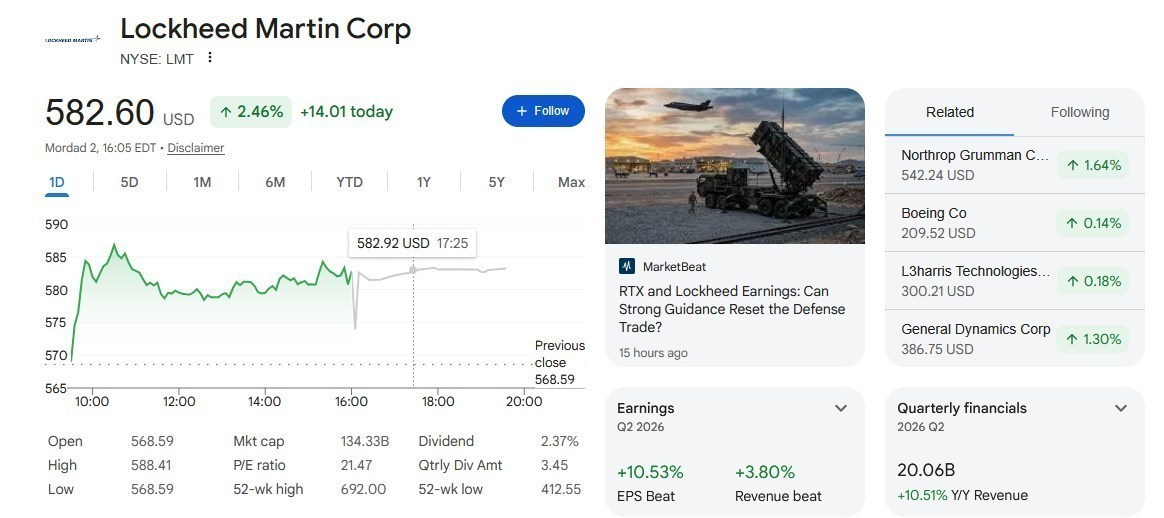Viewport: 1164px width, 518px height.
Task: Open the three-dot menu beside NYSE: LMT
Action: coord(210,57)
